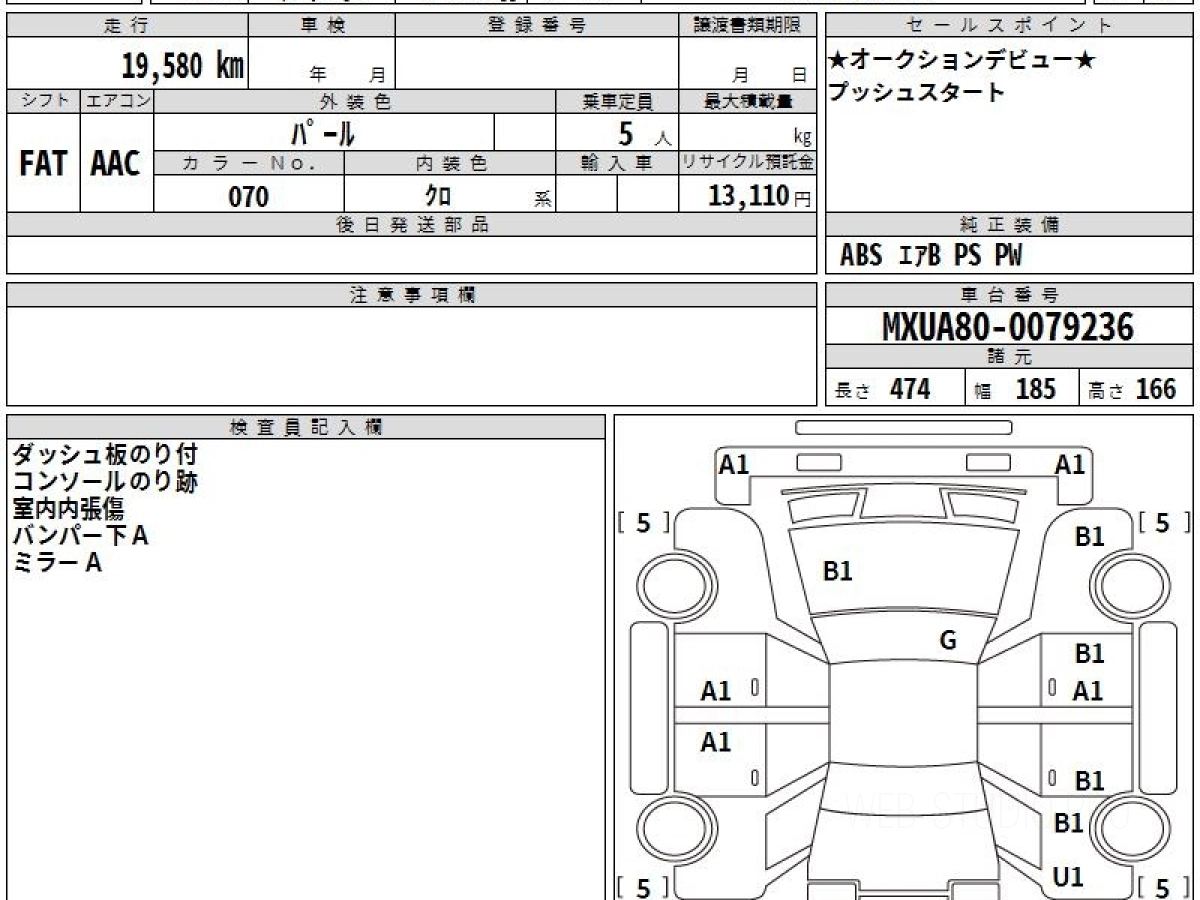Click the B1 mark on the hood
This screenshot has width=1200, height=900.
point(837,571)
